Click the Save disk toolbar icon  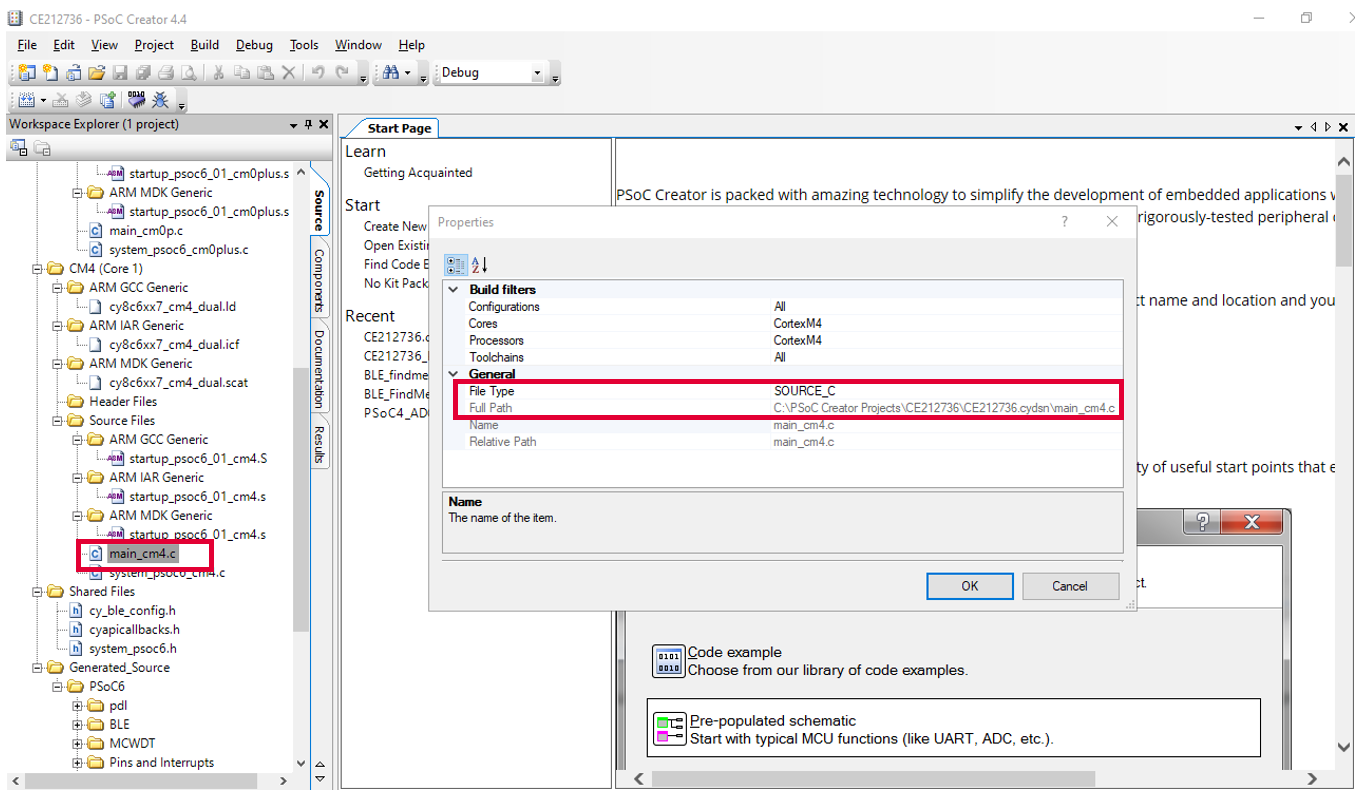(119, 72)
